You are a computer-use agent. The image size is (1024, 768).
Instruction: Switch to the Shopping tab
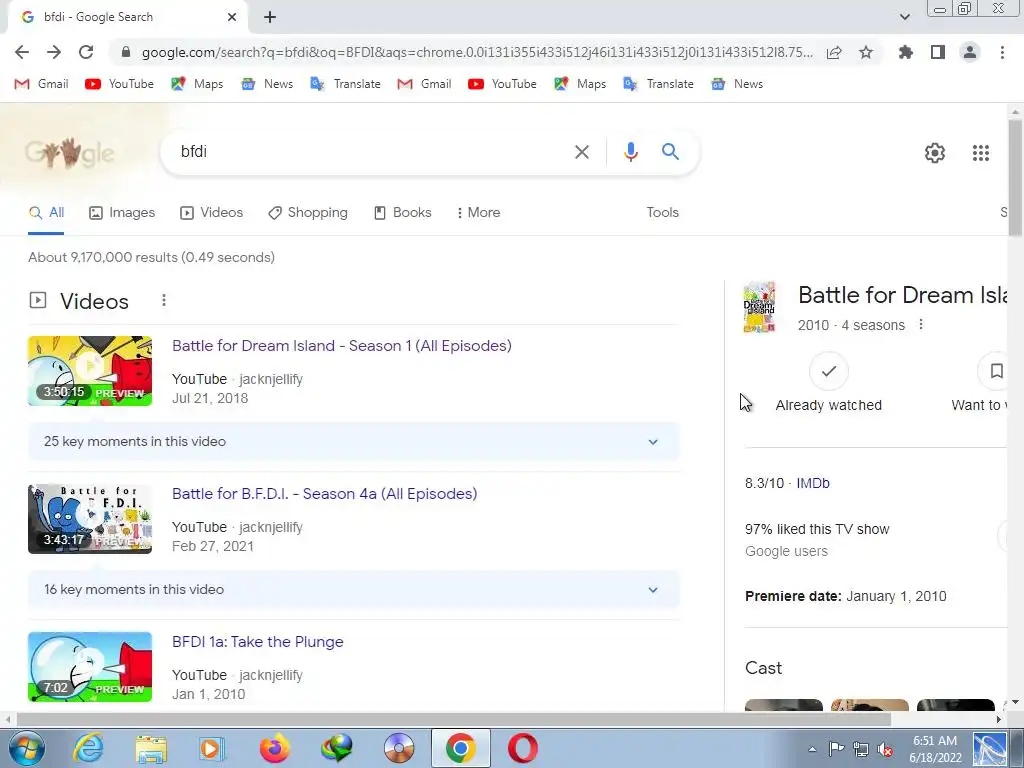(308, 213)
